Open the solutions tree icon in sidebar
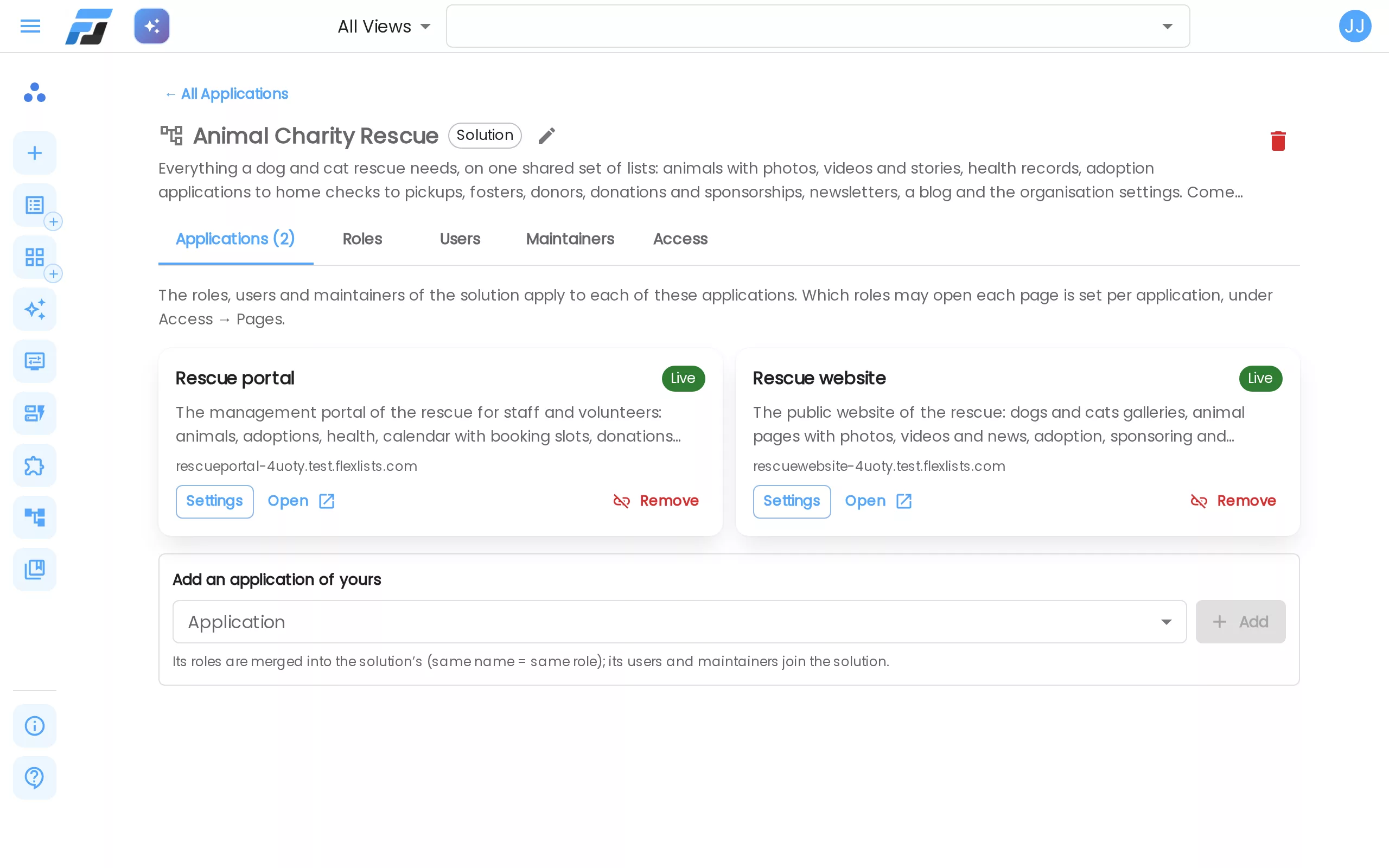1389x868 pixels. [x=35, y=517]
